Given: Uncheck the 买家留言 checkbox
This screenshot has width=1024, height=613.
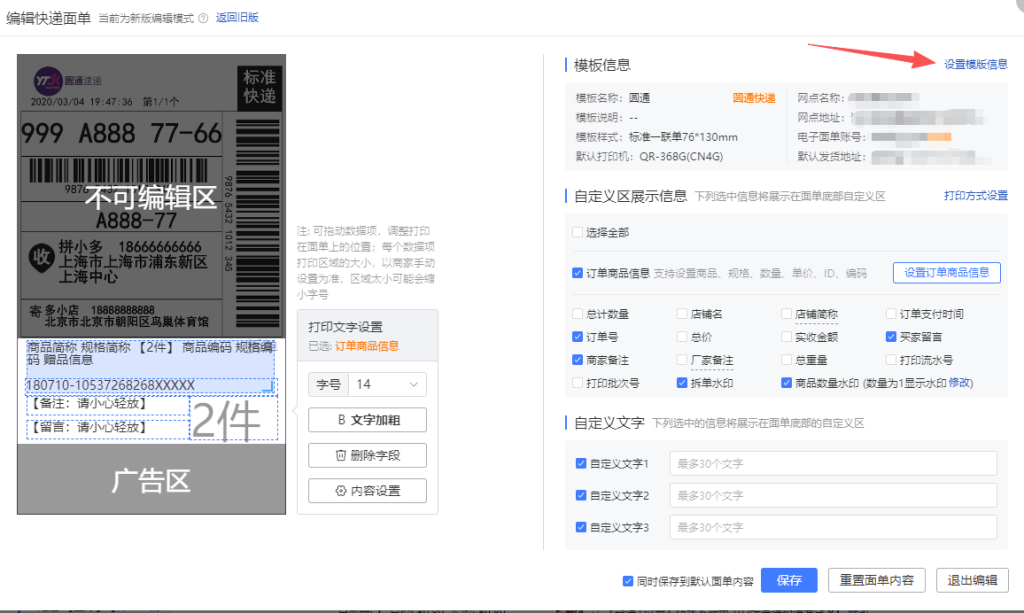Looking at the screenshot, I should coord(891,337).
